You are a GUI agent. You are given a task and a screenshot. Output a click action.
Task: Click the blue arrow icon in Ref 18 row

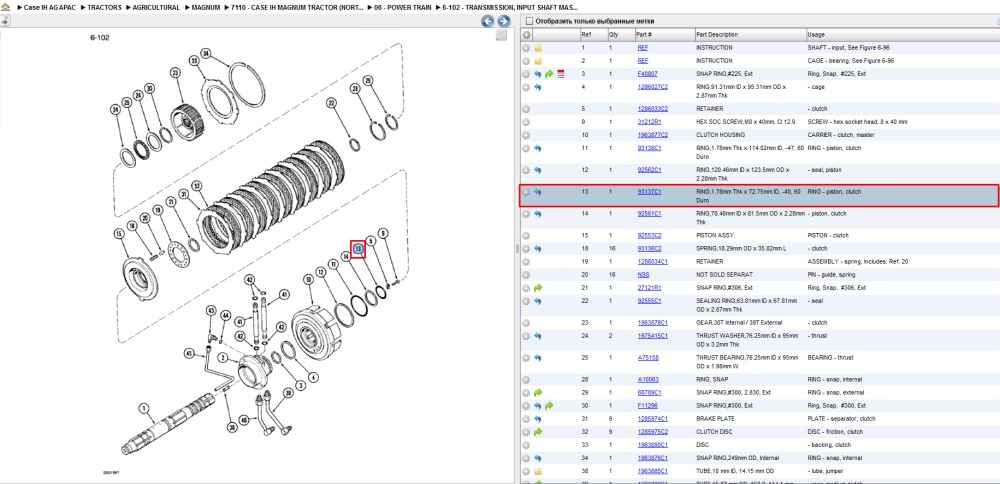coord(538,249)
